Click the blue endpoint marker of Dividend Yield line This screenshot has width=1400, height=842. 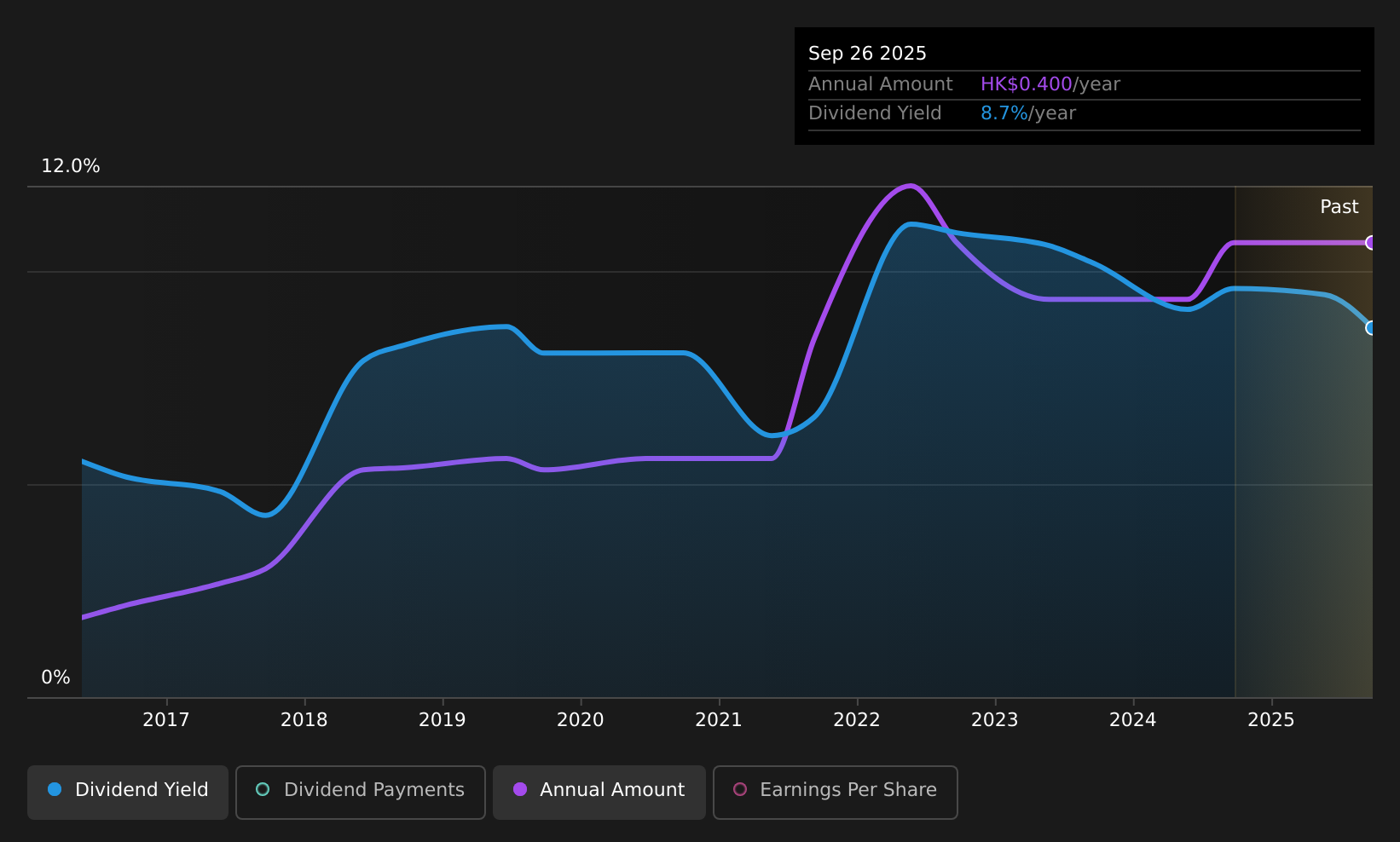pos(1370,328)
